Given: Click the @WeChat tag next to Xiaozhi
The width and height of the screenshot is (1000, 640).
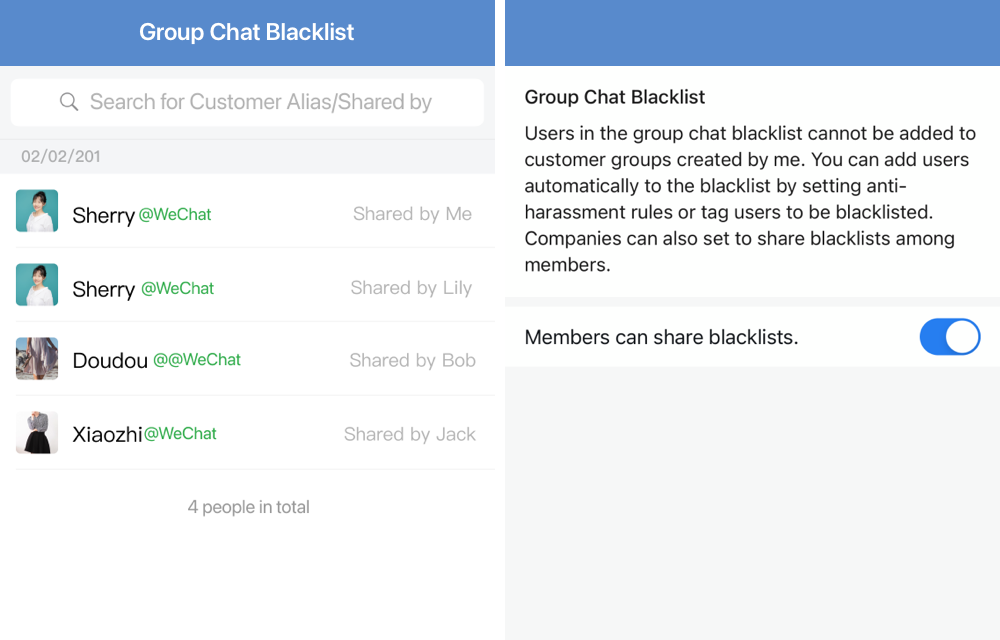Looking at the screenshot, I should click(180, 434).
